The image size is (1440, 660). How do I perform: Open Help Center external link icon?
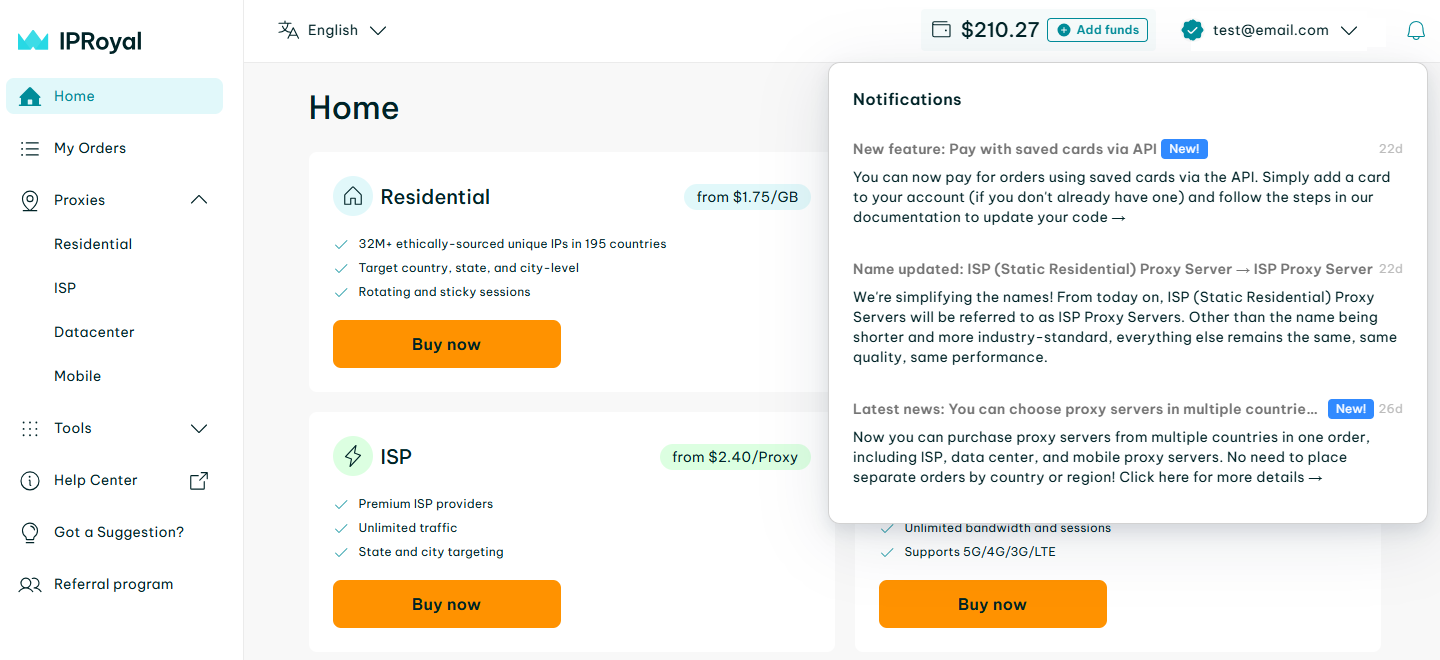tap(199, 480)
